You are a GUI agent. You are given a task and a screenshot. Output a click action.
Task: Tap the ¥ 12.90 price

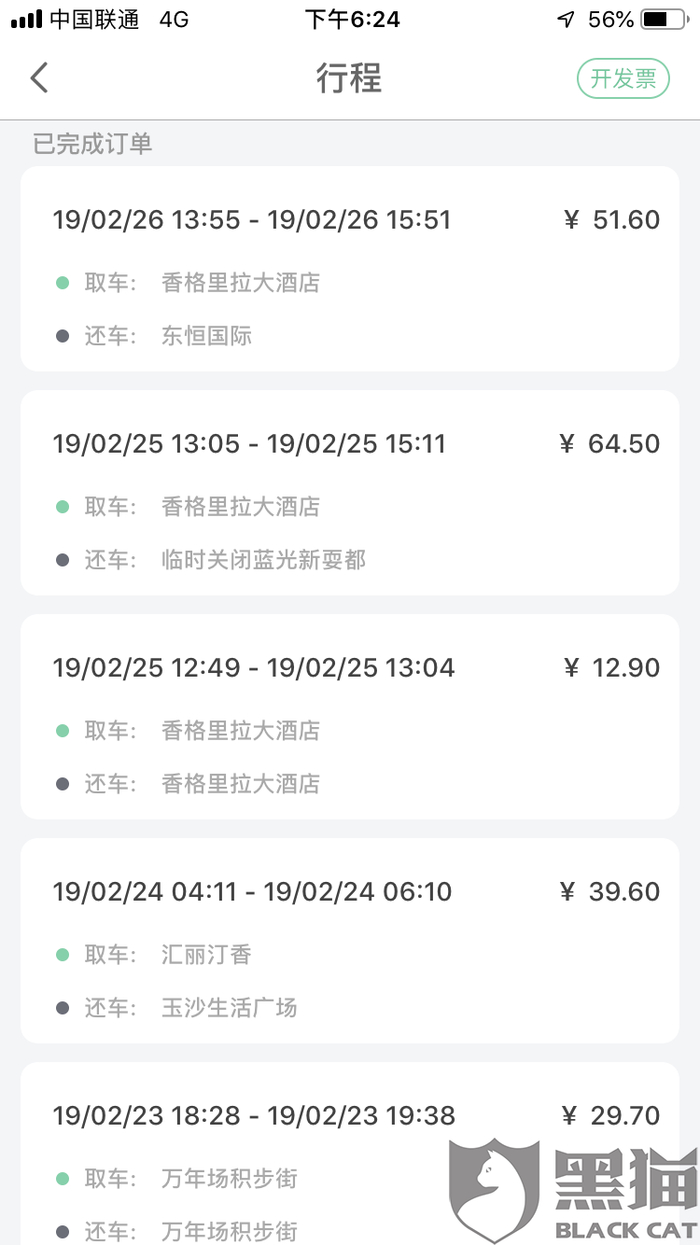pyautogui.click(x=611, y=668)
